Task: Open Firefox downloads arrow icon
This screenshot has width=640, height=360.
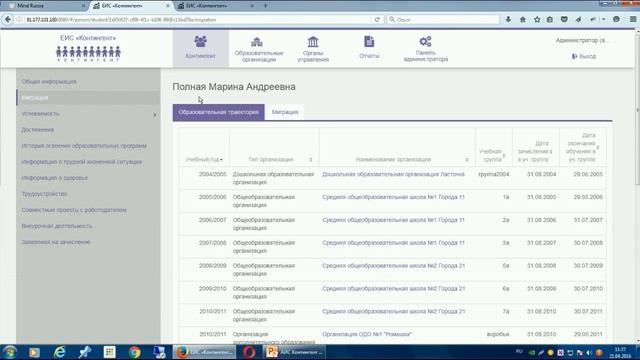Action: point(508,19)
